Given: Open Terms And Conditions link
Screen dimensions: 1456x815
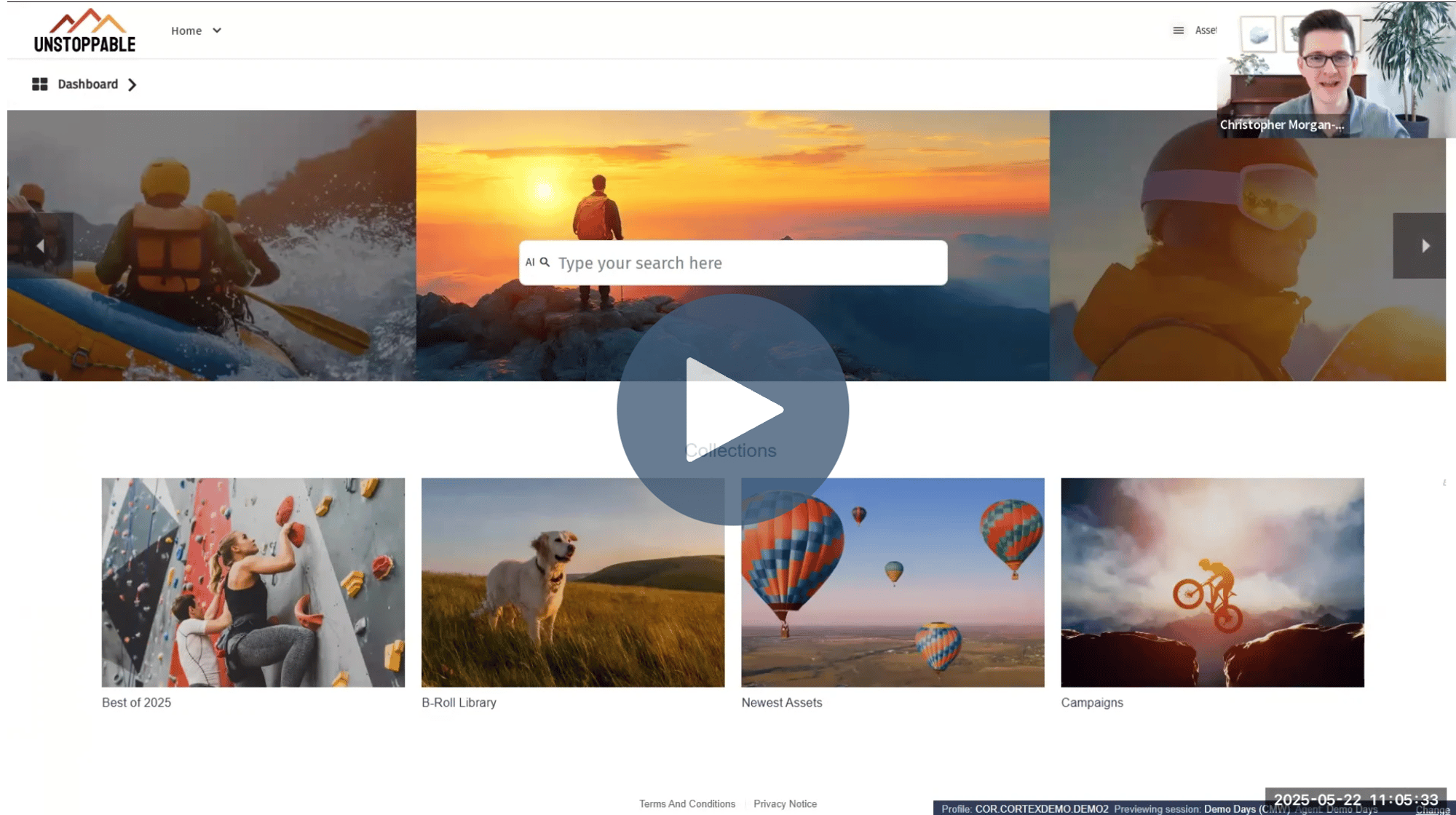Looking at the screenshot, I should point(687,804).
